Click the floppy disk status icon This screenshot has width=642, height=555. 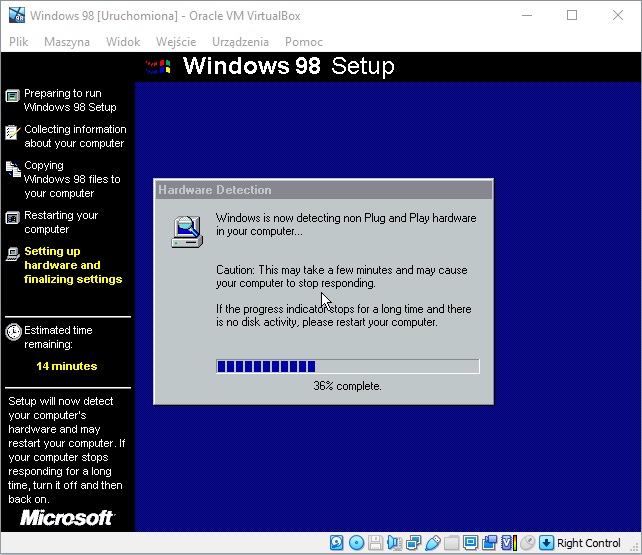[x=374, y=543]
